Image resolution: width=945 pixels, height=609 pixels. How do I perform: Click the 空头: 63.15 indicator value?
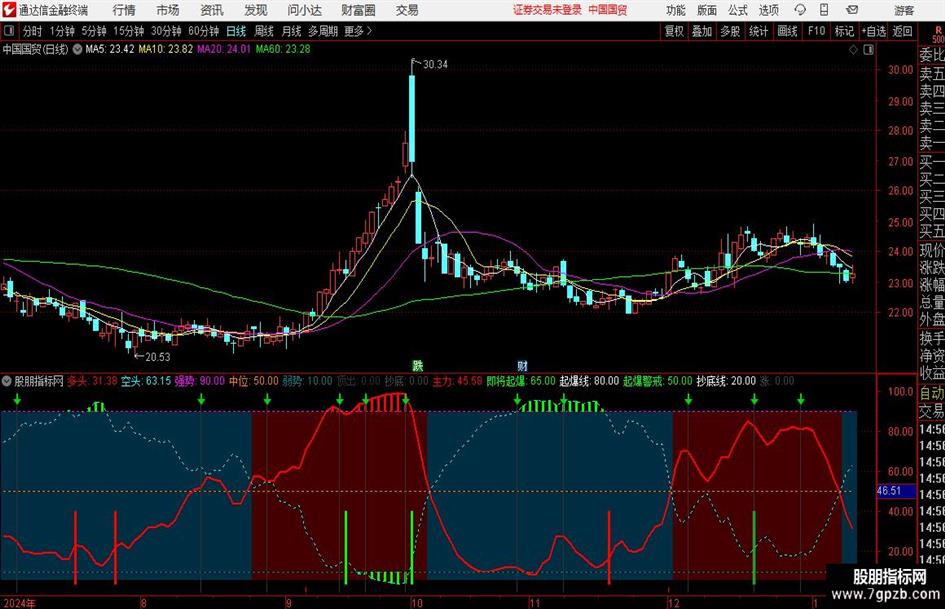click(x=146, y=381)
